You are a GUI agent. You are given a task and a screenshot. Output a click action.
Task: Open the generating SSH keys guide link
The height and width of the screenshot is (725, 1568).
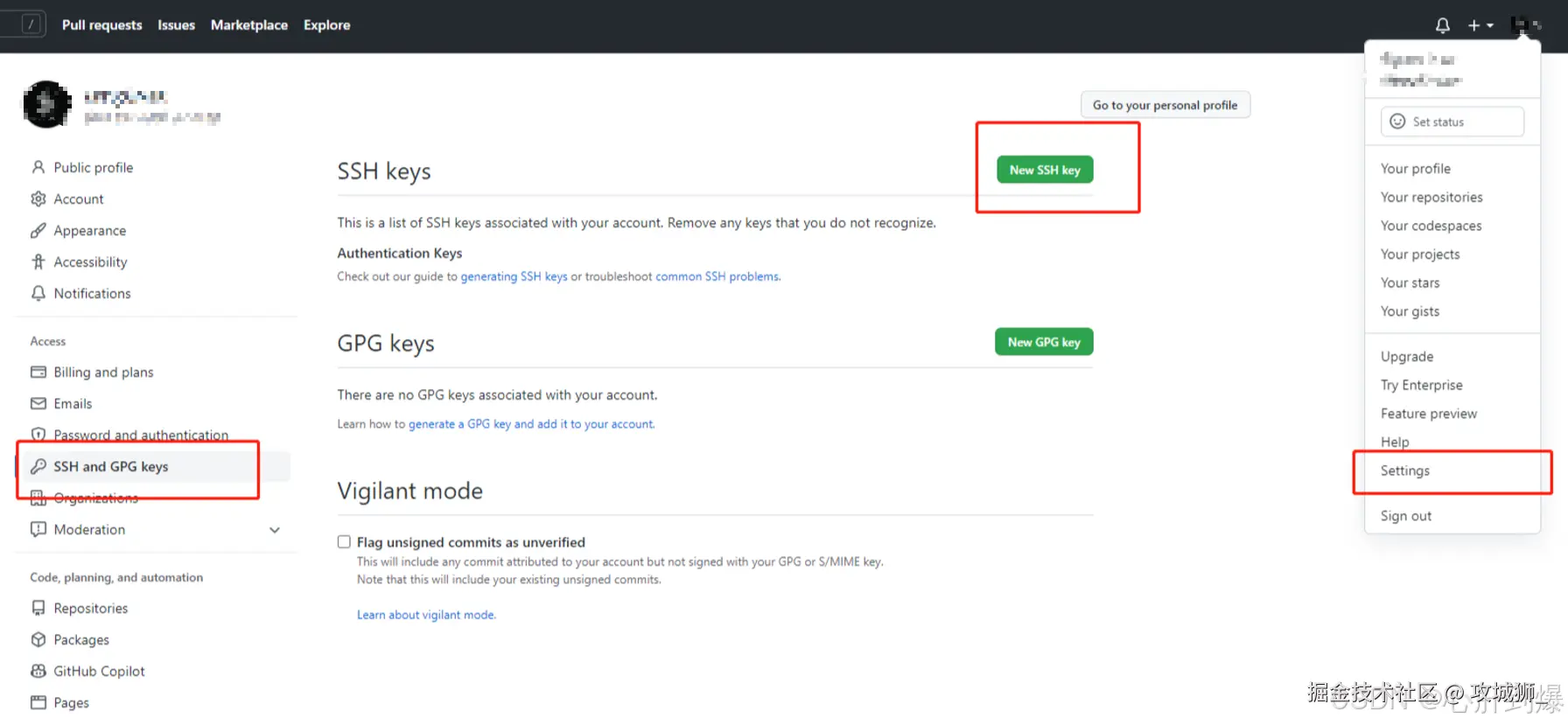click(514, 276)
